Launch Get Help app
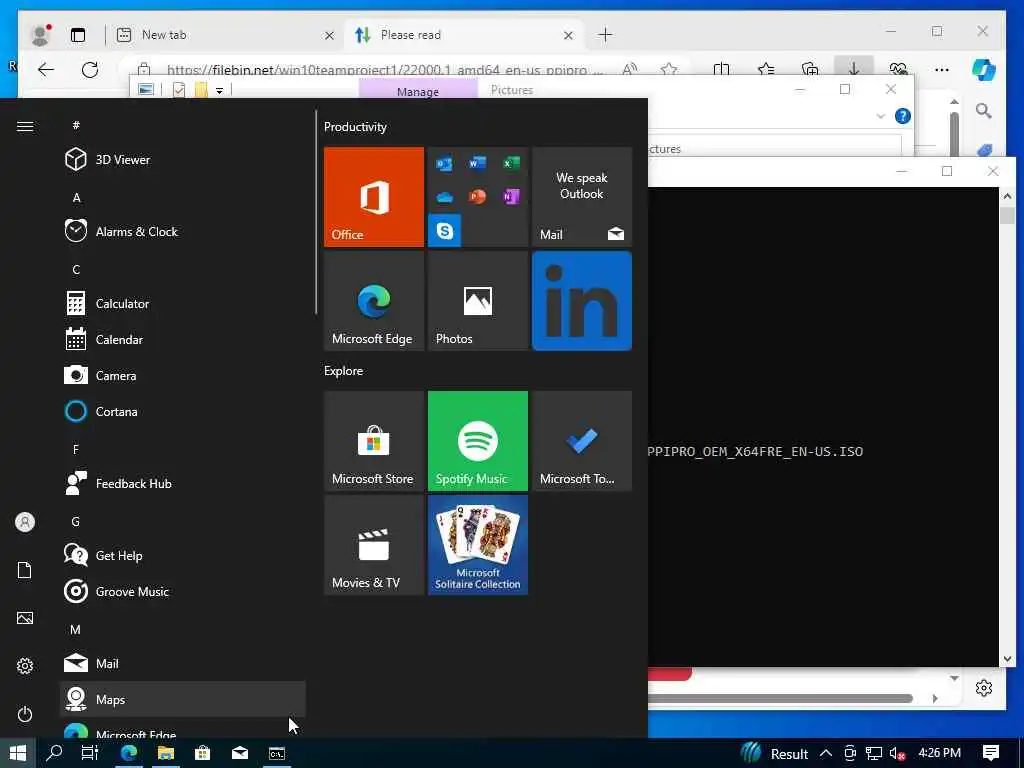The image size is (1024, 768). click(x=183, y=556)
